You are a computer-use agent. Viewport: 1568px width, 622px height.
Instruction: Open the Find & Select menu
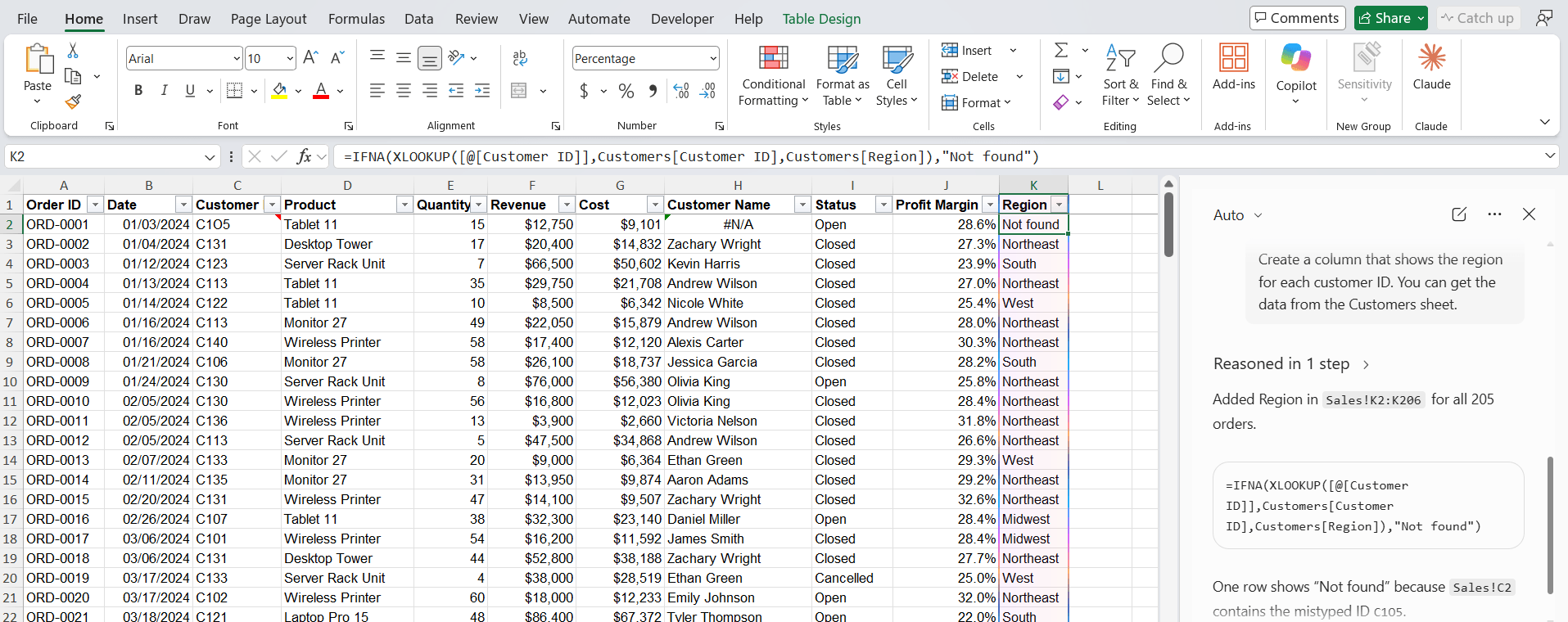coord(1168,75)
